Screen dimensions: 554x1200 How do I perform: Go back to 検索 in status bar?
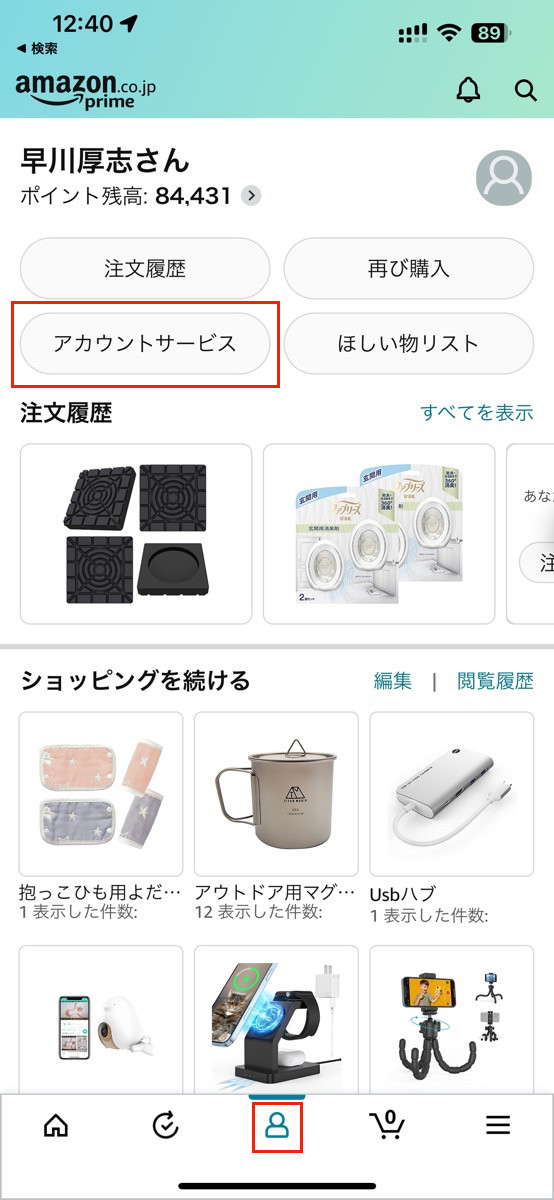[x=37, y=48]
